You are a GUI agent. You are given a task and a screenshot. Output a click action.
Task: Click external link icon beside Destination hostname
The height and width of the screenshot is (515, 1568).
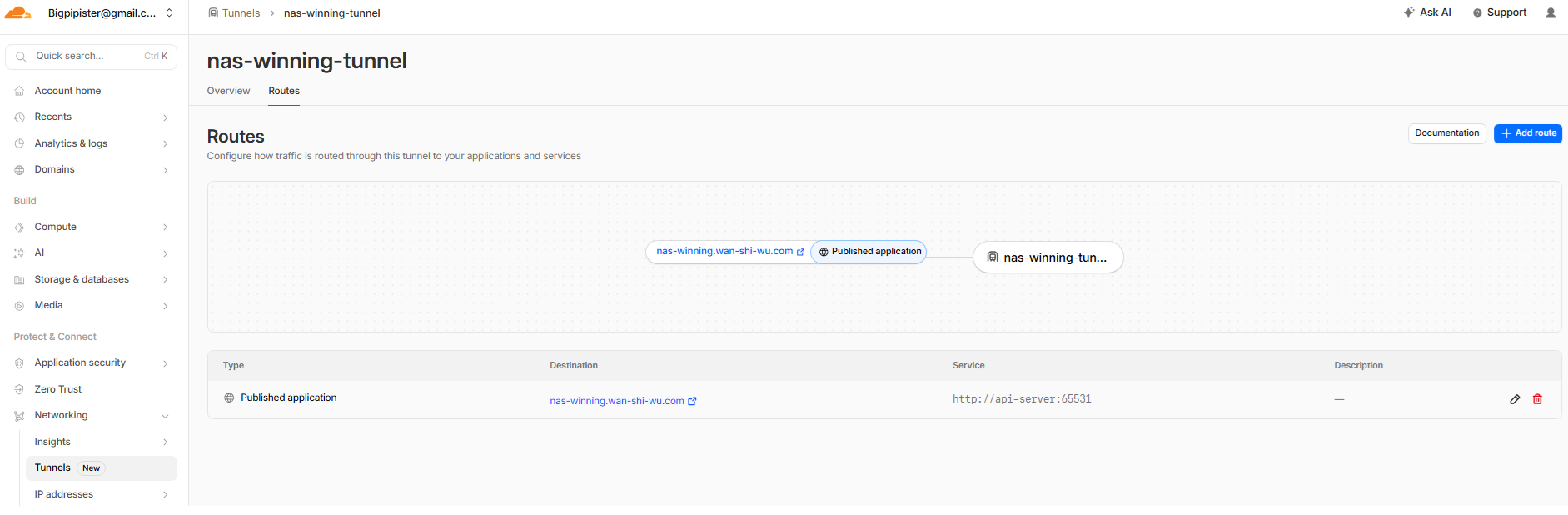click(x=692, y=401)
